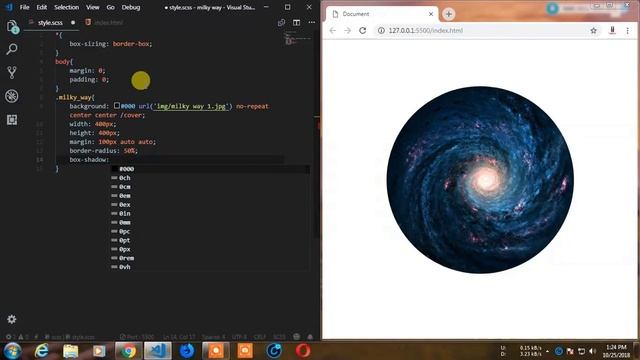640x360 pixels.
Task: Click the site information icon in the Chrome address bar
Action: point(381,31)
